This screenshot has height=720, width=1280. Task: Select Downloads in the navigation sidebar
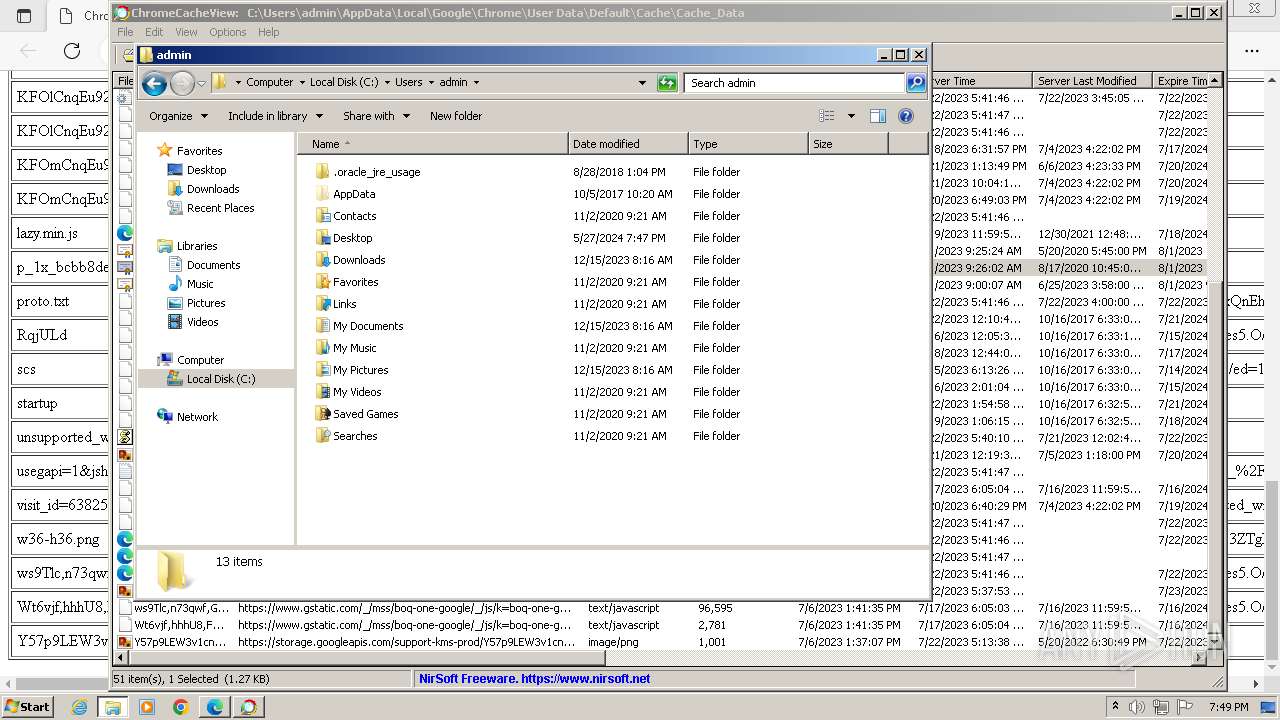click(213, 189)
